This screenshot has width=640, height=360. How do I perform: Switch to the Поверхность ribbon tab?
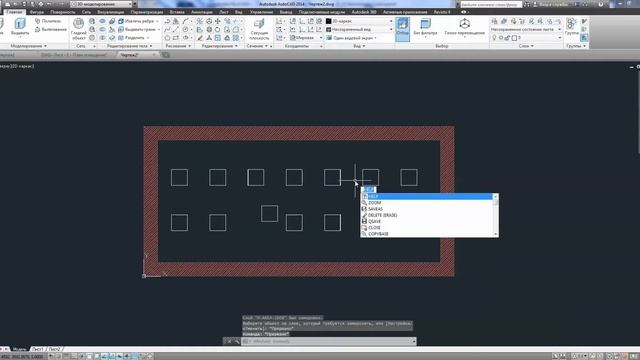point(63,12)
